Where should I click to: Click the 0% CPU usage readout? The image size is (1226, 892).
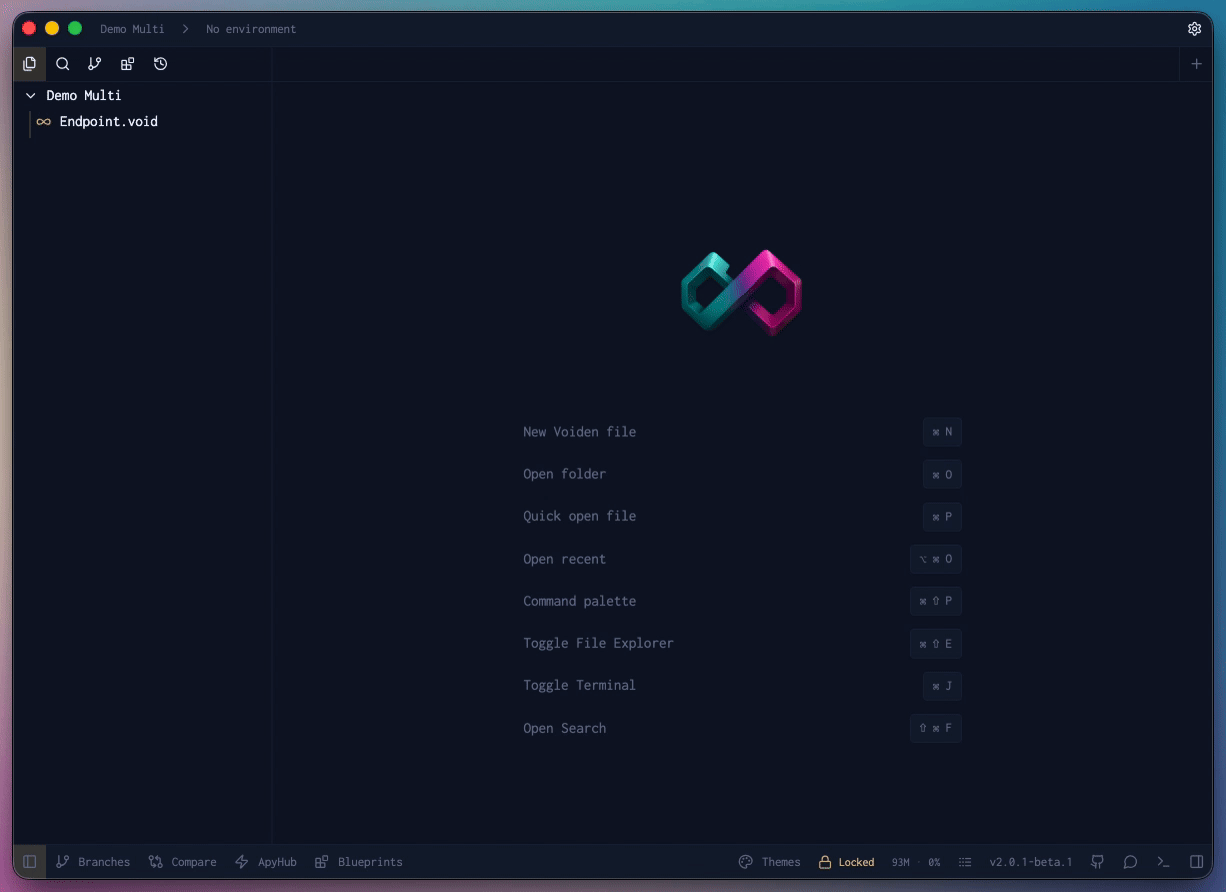click(934, 862)
